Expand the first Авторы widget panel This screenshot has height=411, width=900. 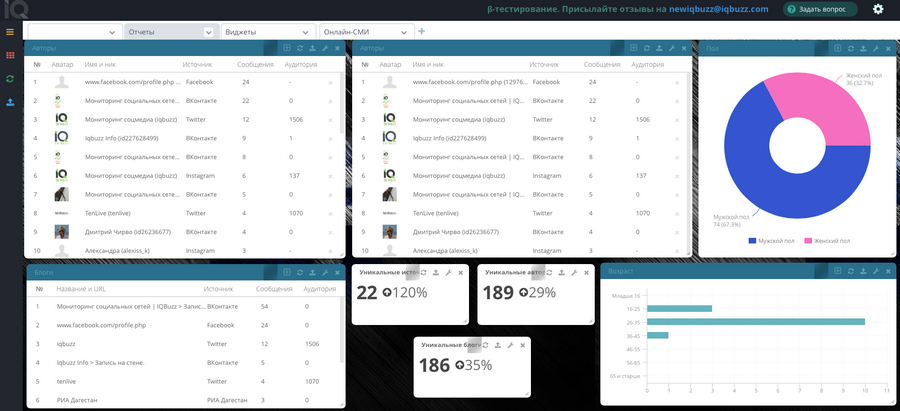(x=287, y=48)
